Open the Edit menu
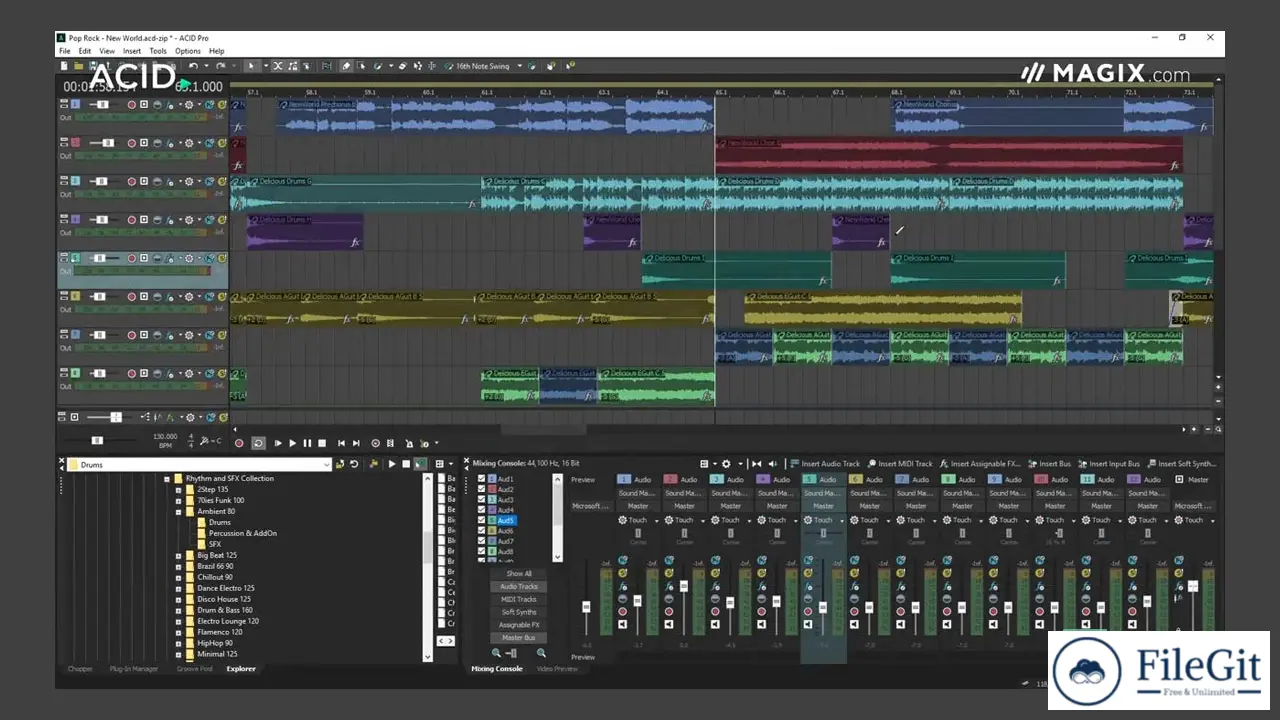Image resolution: width=1280 pixels, height=720 pixels. (85, 51)
